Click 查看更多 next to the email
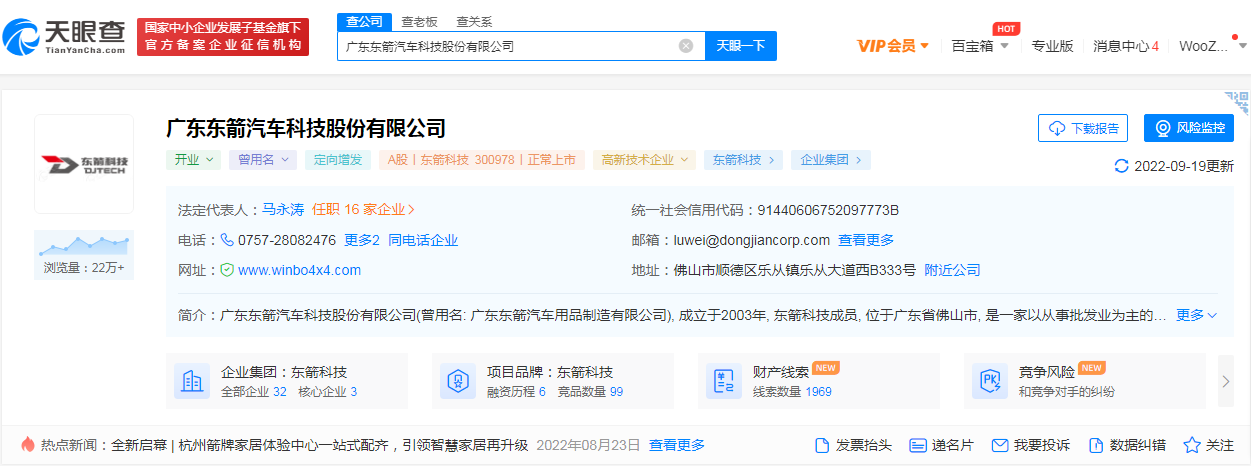The image size is (1251, 466). click(x=866, y=240)
